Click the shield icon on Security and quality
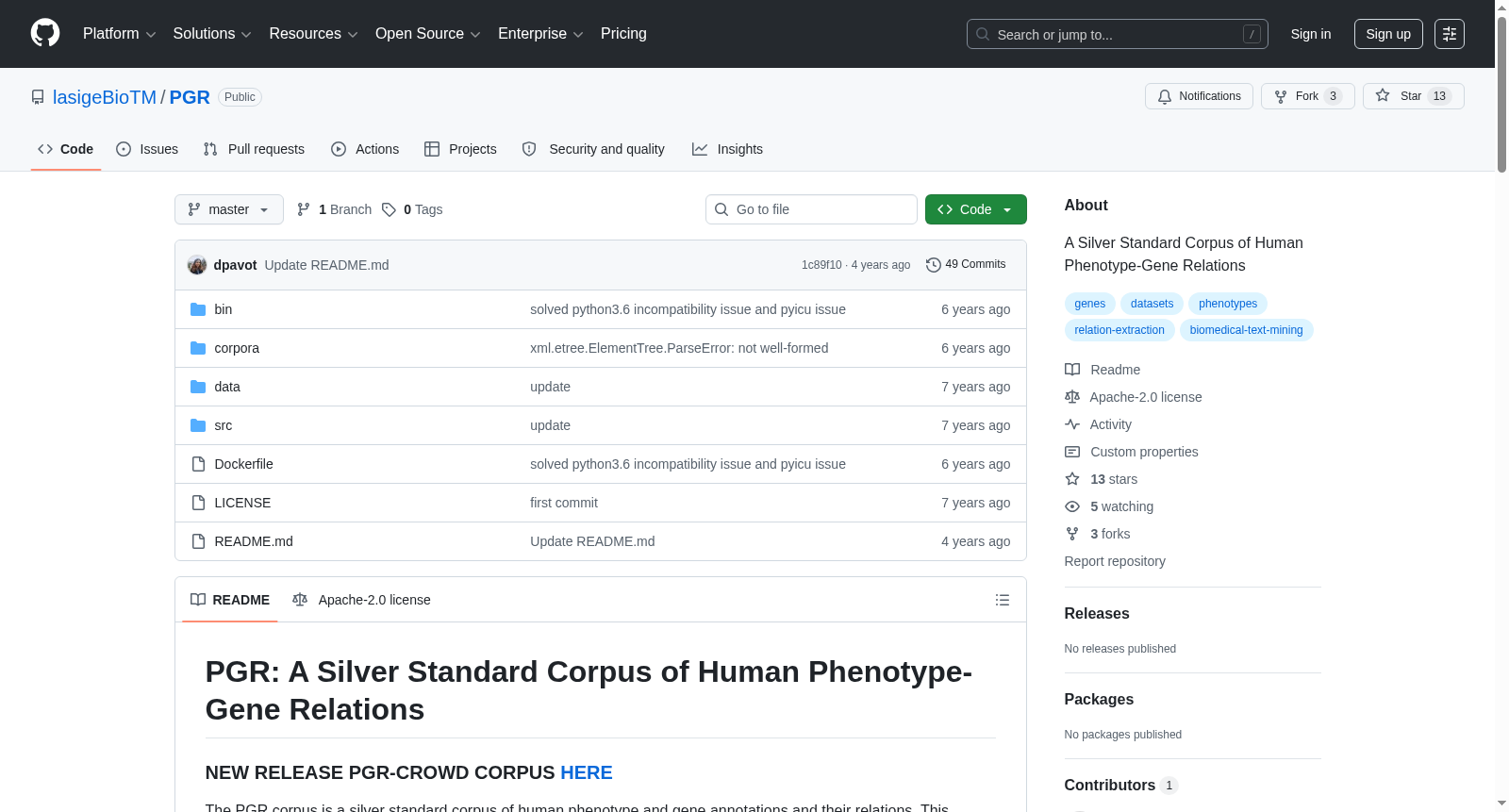The height and width of the screenshot is (812, 1509). pyautogui.click(x=529, y=149)
